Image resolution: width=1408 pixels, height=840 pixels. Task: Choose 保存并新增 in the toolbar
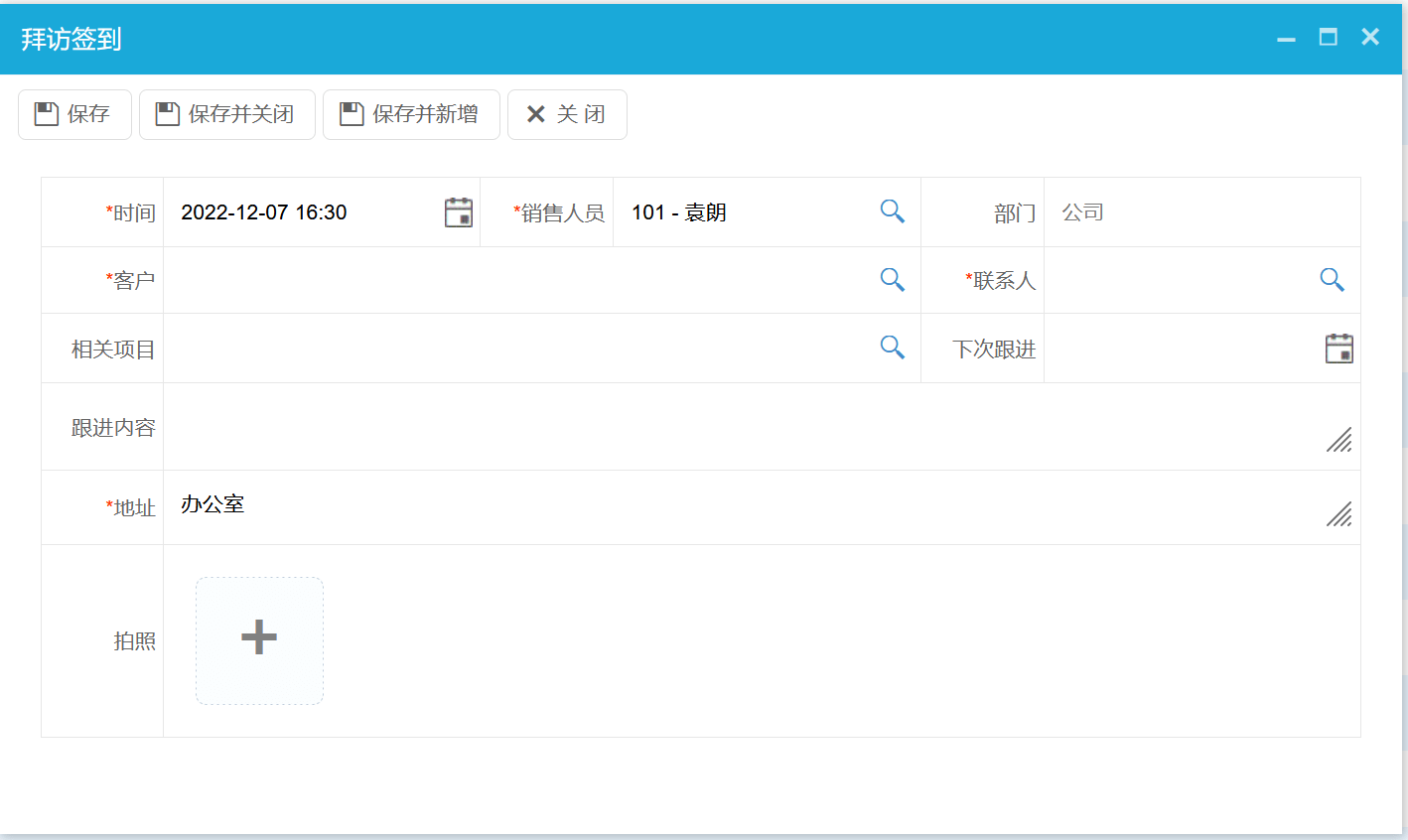[x=411, y=114]
